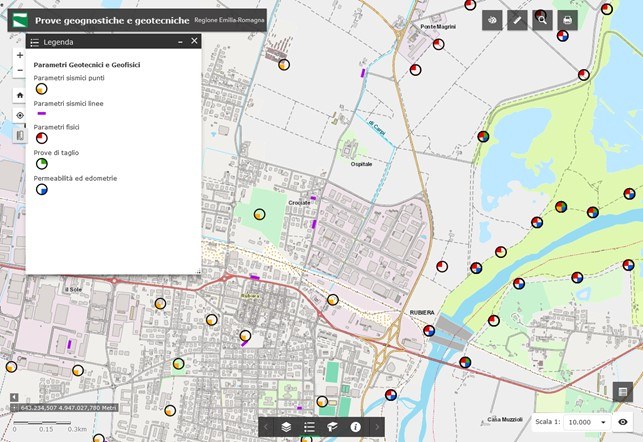643x442 pixels.
Task: Activate the measure ruler tool
Action: tap(517, 20)
